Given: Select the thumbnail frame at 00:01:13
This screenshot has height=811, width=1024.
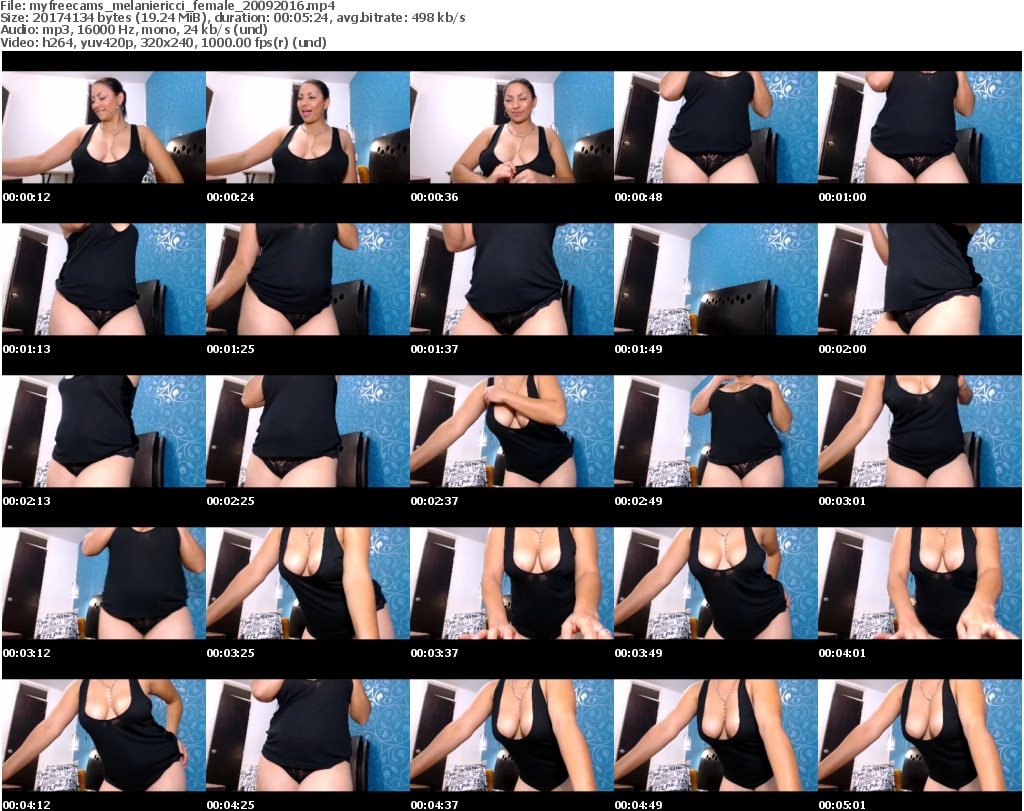Looking at the screenshot, I should tap(104, 279).
